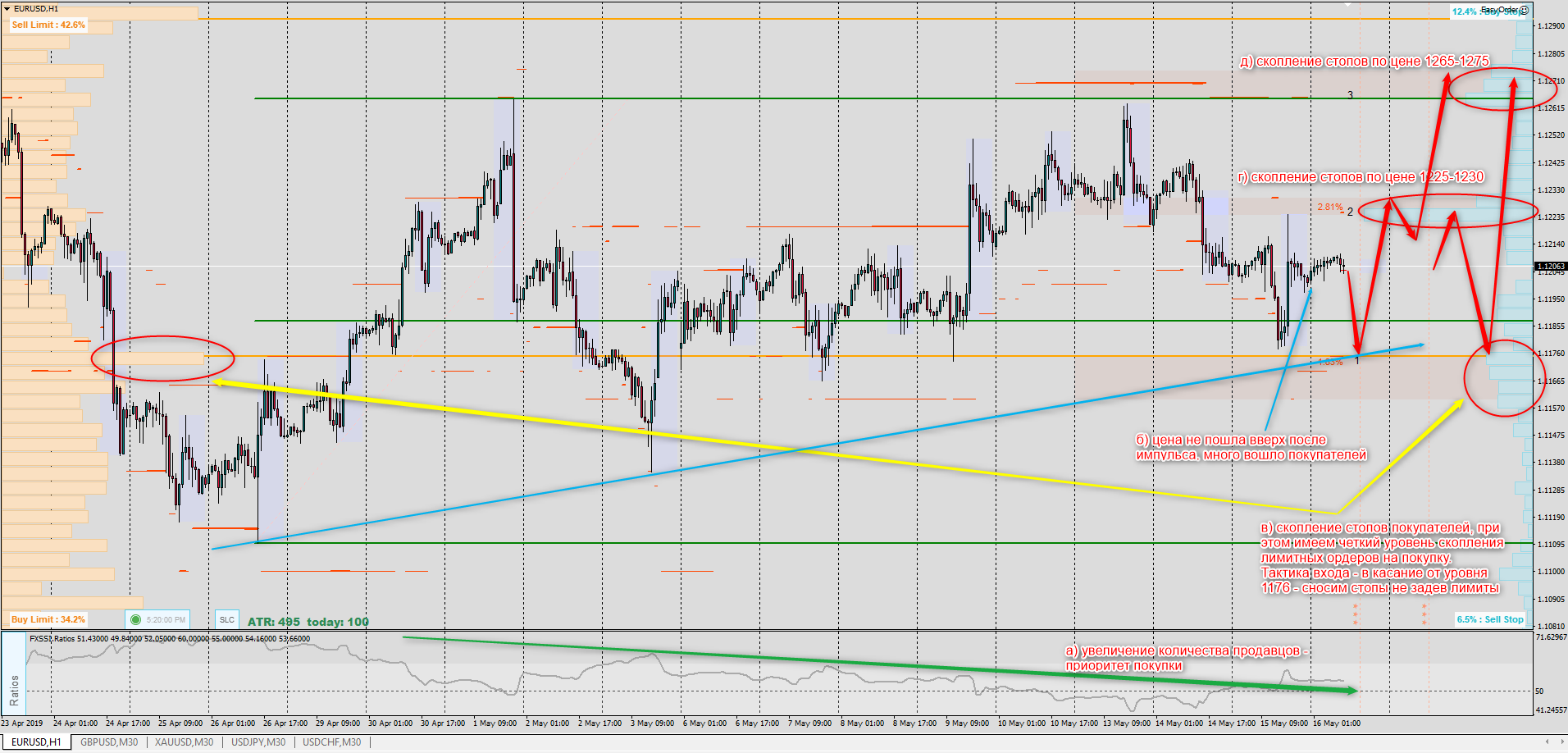Open the XAUUSD,M30 chart tab
1568x753 pixels.
(184, 742)
